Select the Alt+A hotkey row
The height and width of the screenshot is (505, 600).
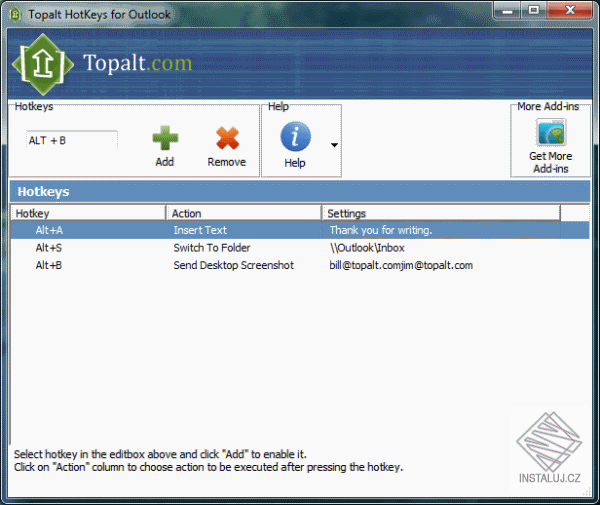(300, 230)
